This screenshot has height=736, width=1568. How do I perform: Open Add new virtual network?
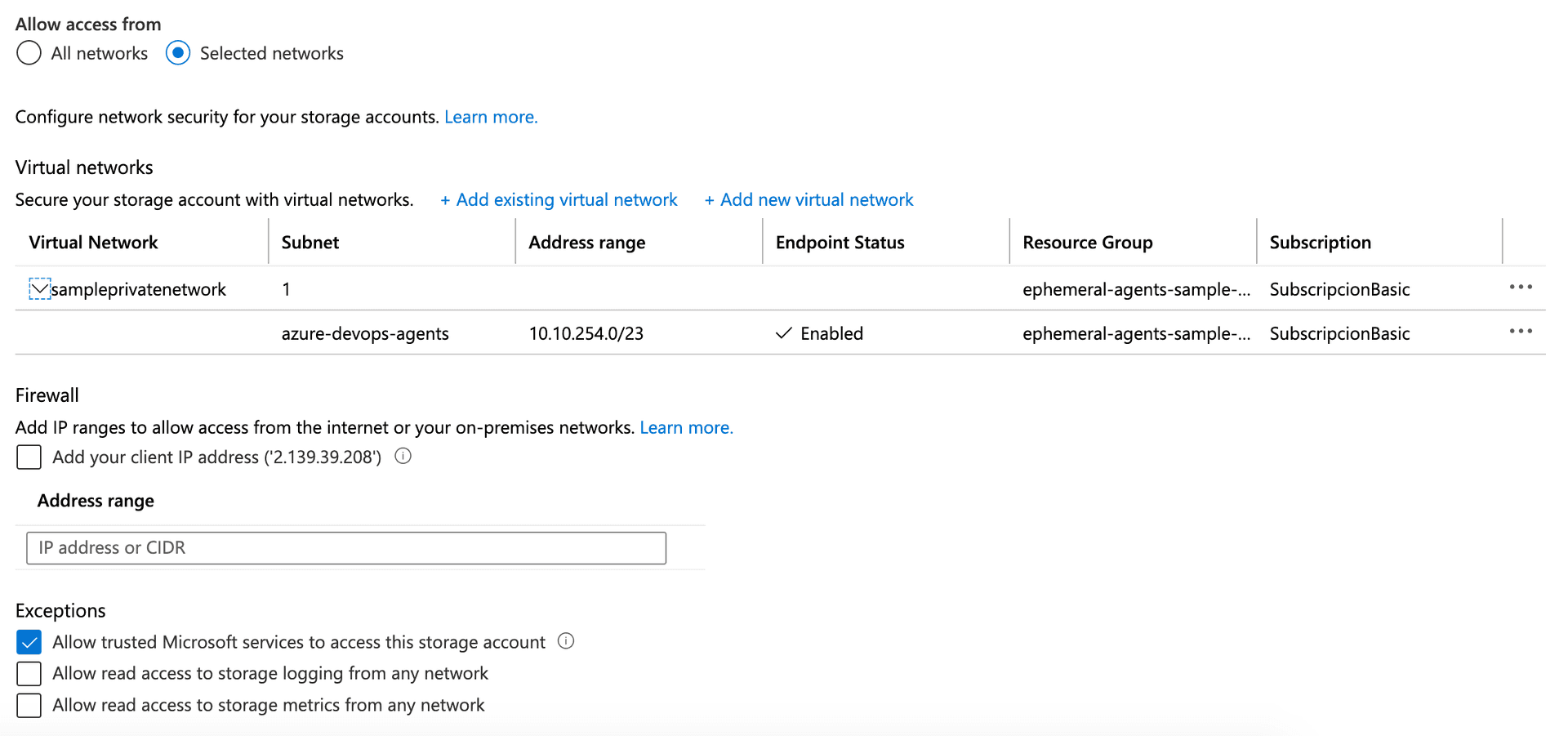pyautogui.click(x=808, y=199)
